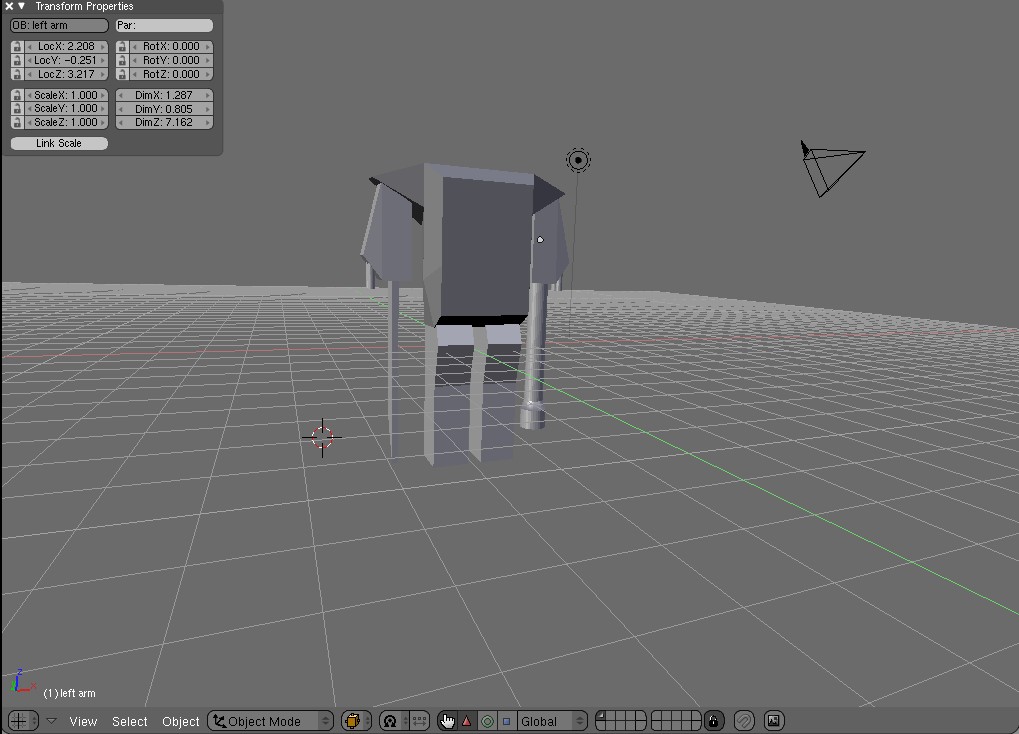Edit the OB: left arm name field
Screen dimensions: 1019x734
59,25
